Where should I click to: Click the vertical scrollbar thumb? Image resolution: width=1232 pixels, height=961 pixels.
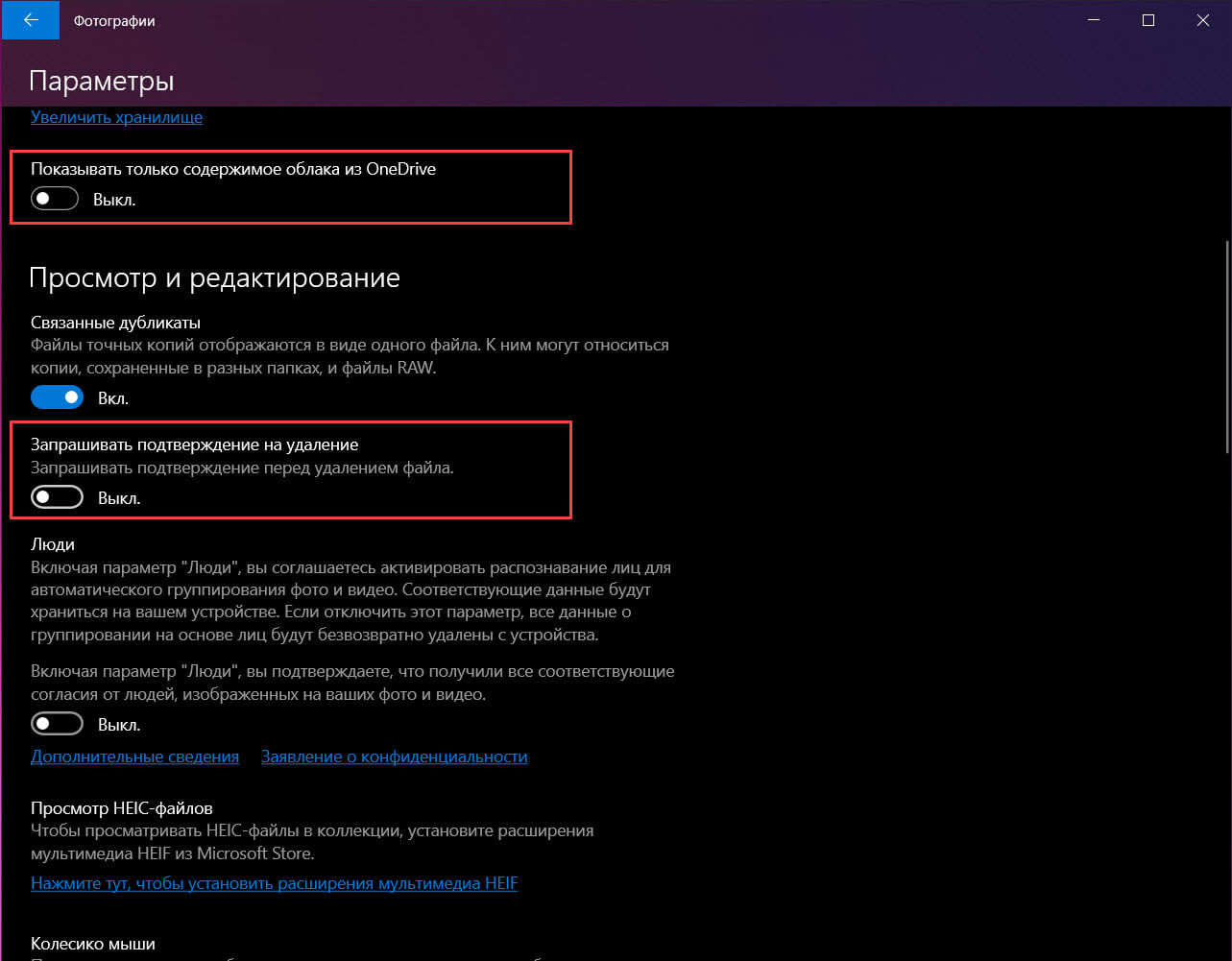click(1226, 346)
